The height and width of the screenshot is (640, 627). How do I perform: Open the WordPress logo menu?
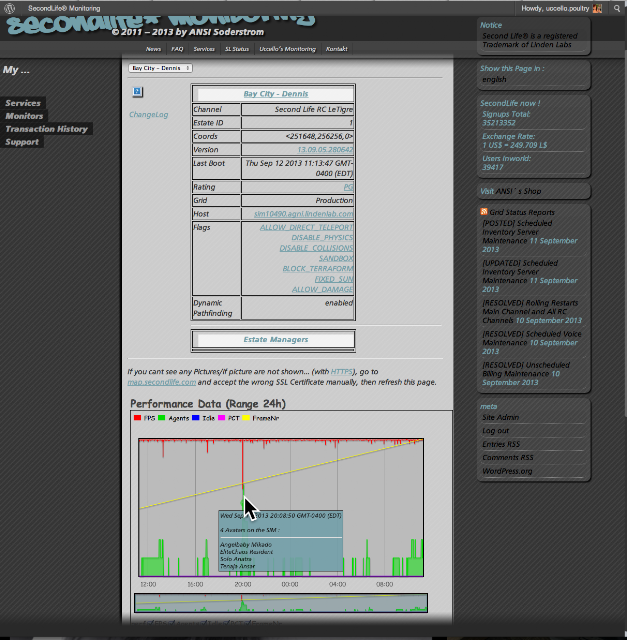pos(9,8)
